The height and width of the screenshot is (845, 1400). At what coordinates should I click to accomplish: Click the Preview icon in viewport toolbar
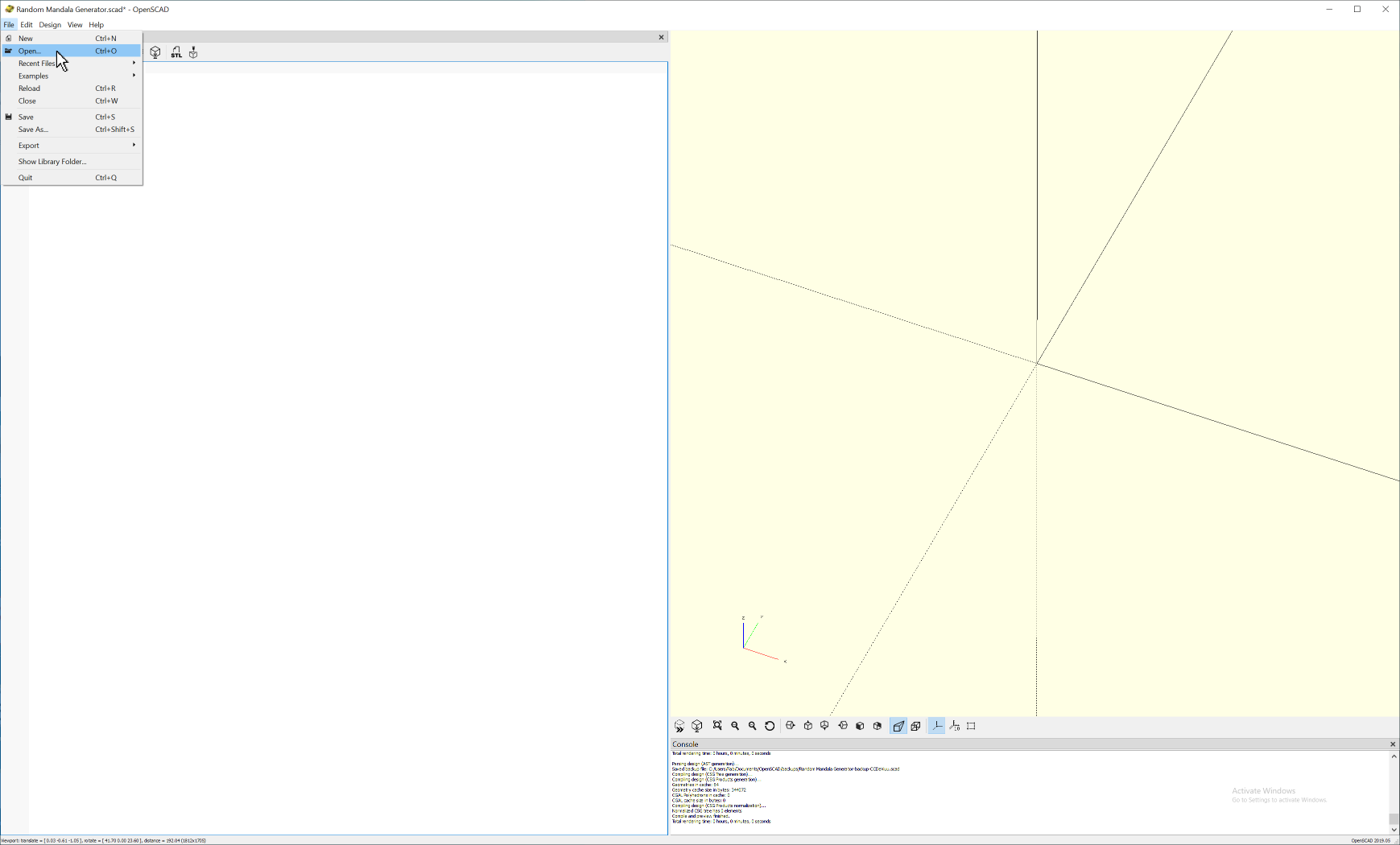679,726
